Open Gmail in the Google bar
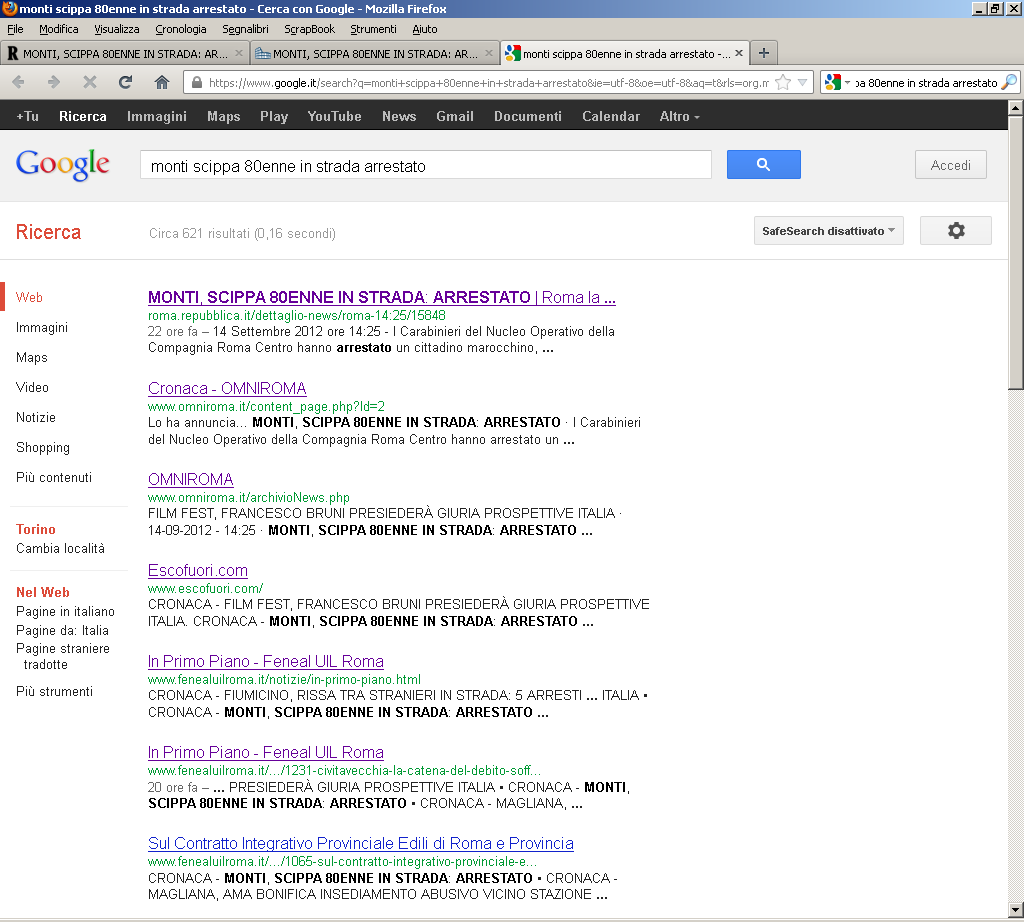The image size is (1024, 923). [x=455, y=116]
